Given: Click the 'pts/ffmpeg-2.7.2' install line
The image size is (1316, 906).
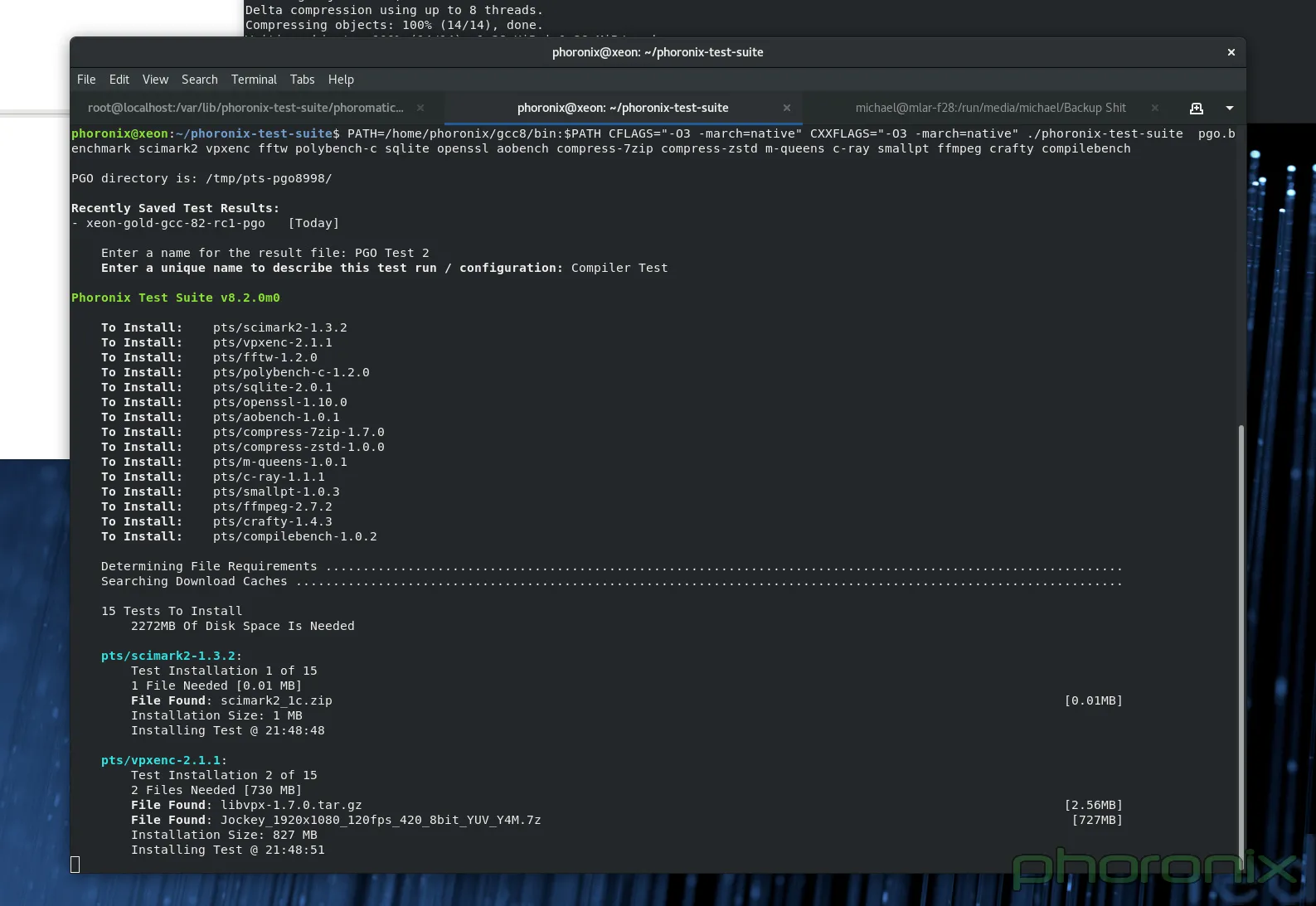Looking at the screenshot, I should point(216,506).
